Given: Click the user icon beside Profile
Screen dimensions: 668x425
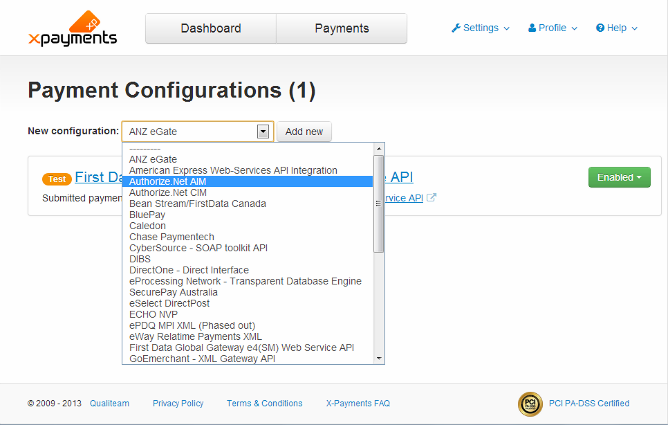Looking at the screenshot, I should (x=532, y=28).
